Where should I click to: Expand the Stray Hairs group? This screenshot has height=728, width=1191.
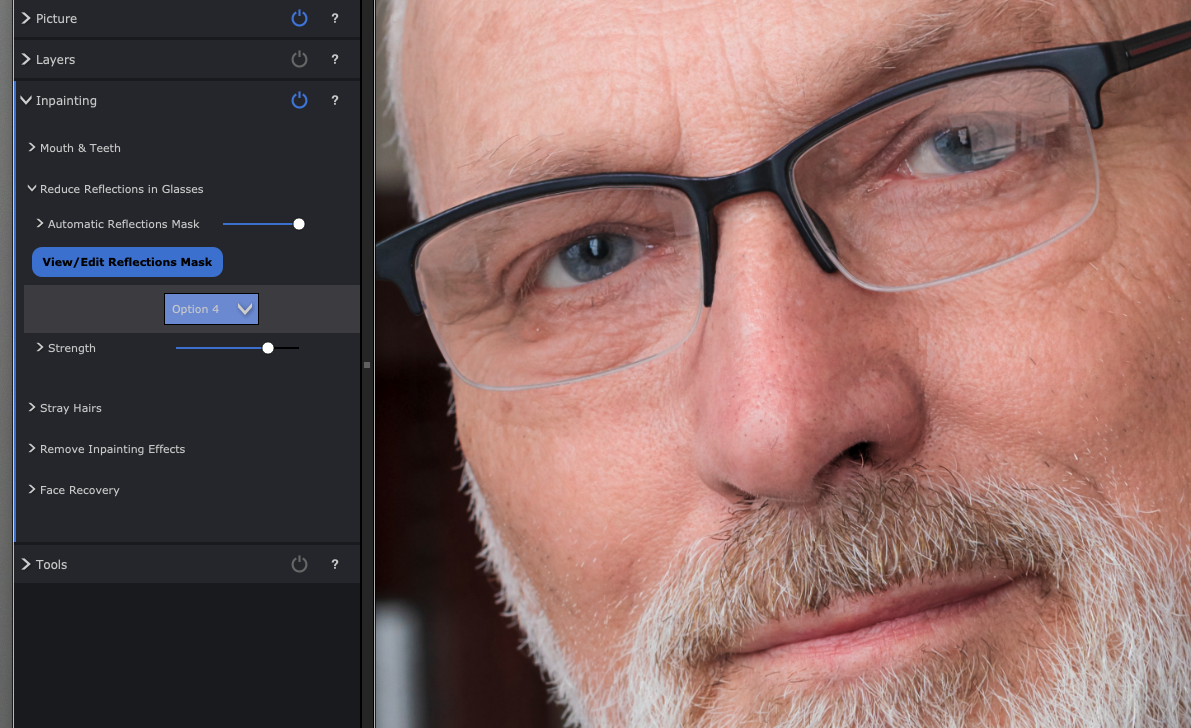tap(32, 407)
